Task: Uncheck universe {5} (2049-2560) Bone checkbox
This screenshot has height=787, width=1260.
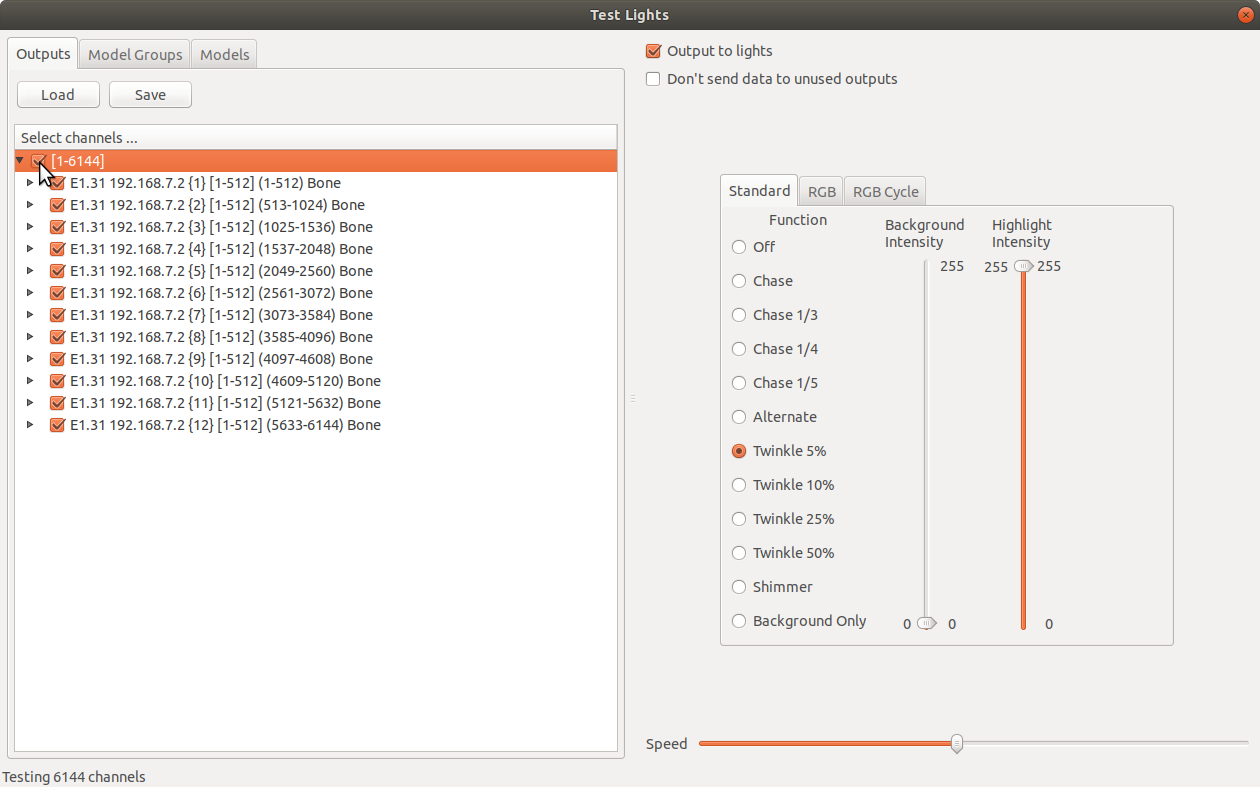Action: coord(57,271)
